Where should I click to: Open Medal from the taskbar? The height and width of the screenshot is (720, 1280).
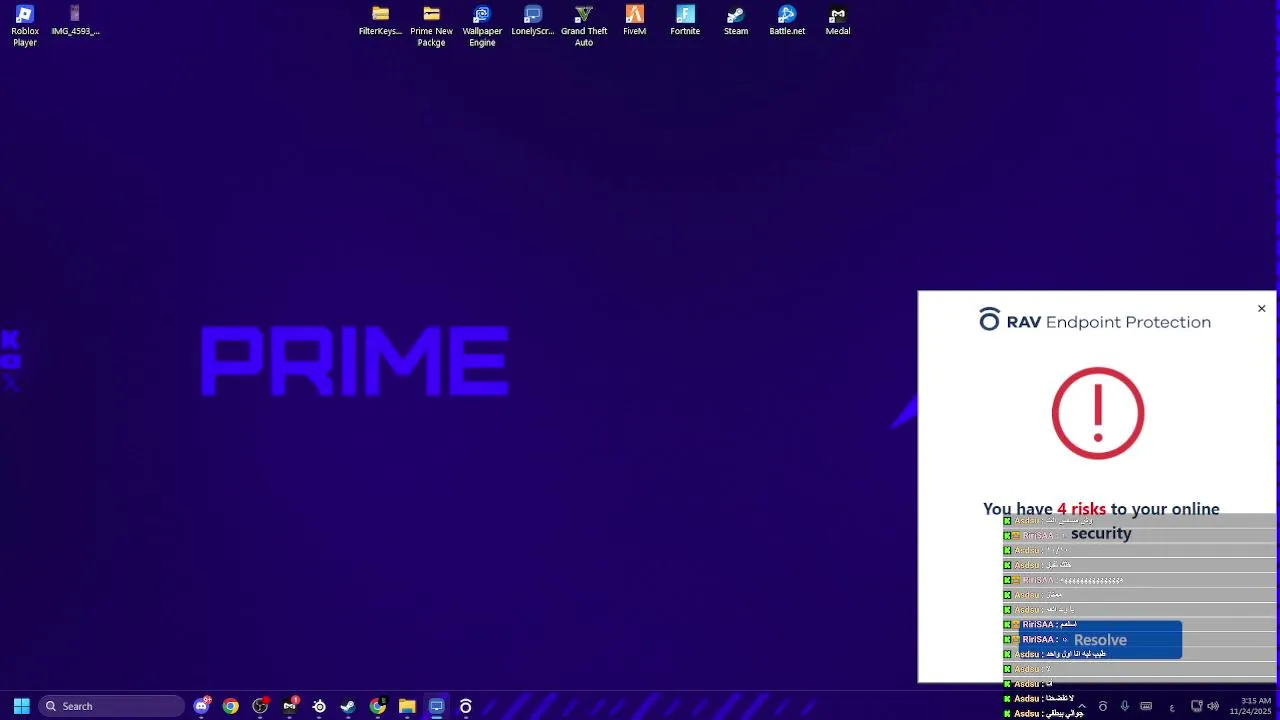tap(290, 706)
